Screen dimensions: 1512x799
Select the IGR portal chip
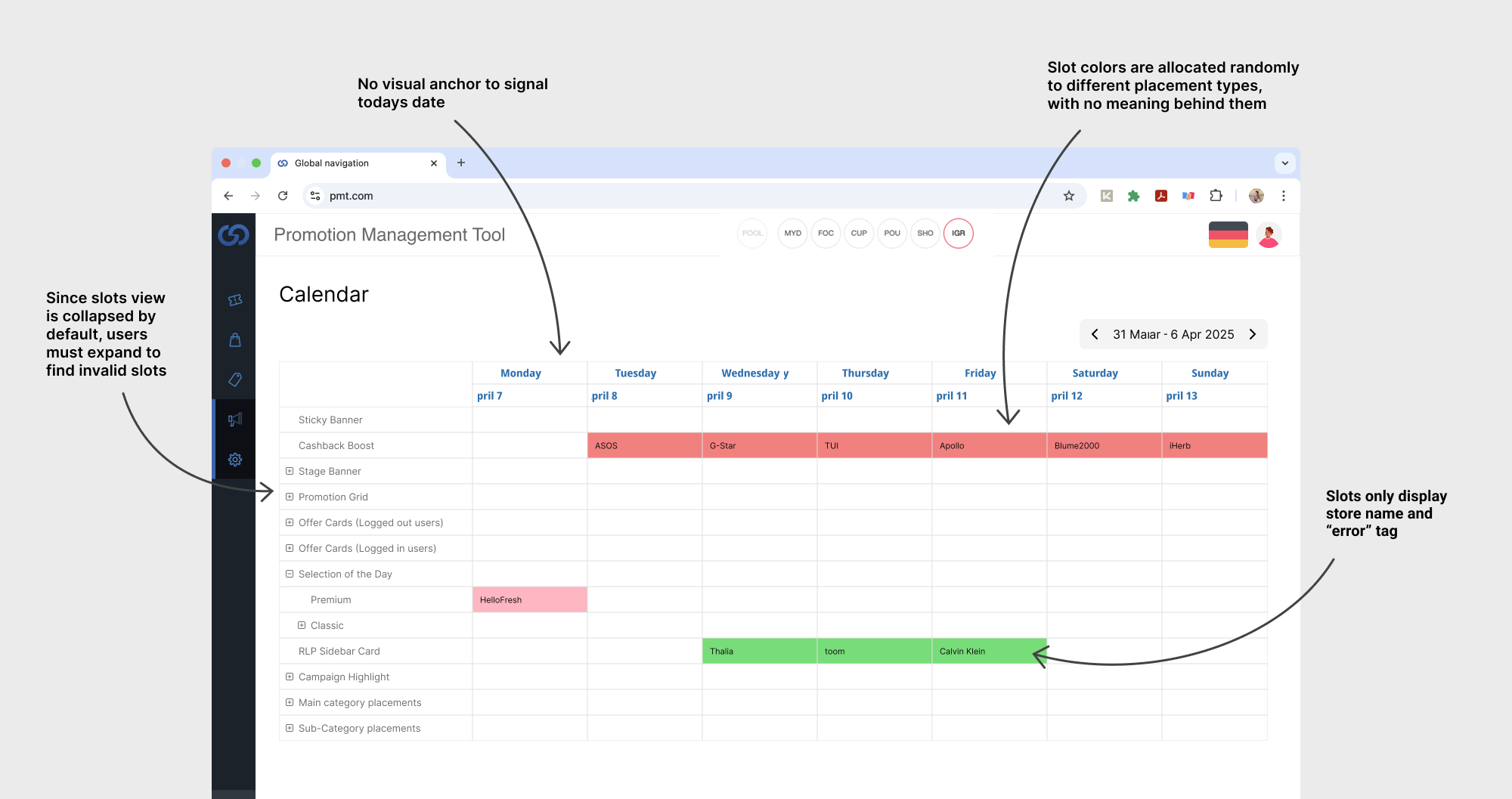[959, 234]
